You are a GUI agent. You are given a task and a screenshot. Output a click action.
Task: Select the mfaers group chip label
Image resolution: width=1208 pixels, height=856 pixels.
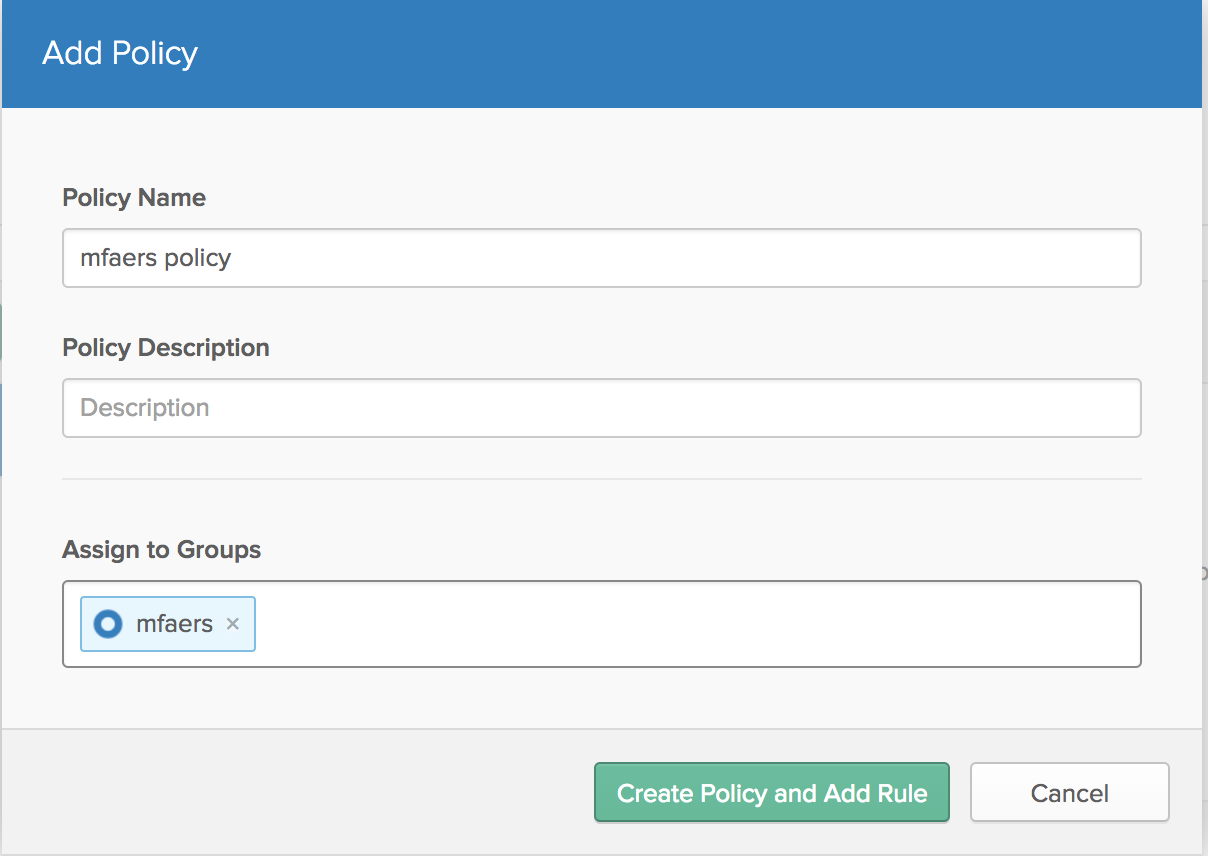tap(174, 624)
